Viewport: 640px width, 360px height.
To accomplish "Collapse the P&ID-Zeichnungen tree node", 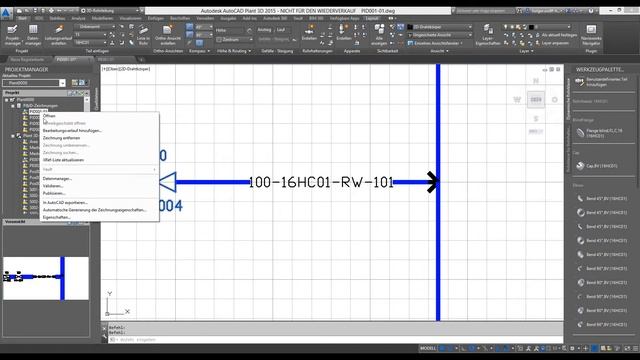I will pos(13,106).
